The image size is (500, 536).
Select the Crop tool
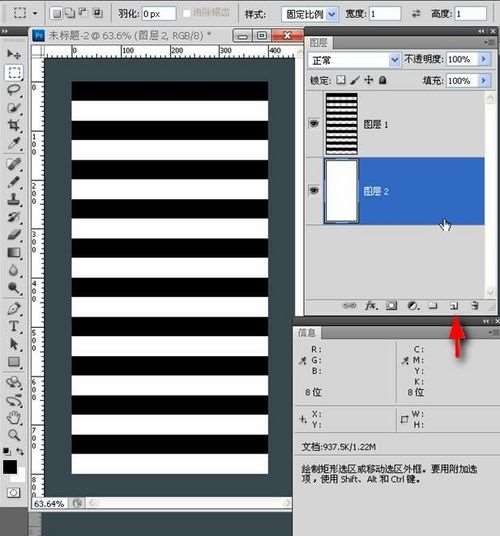pyautogui.click(x=14, y=125)
